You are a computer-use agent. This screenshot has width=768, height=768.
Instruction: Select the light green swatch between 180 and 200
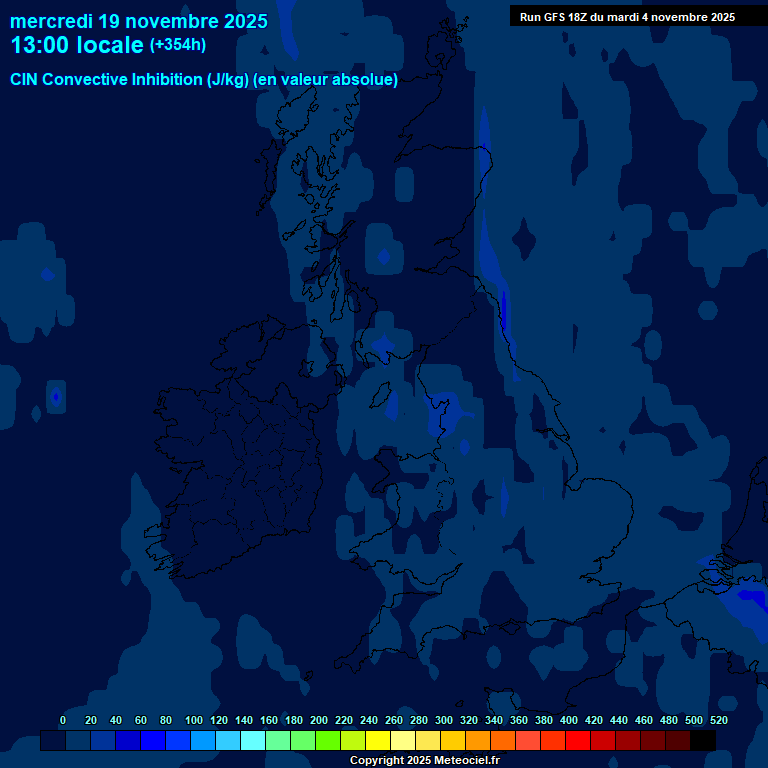pyautogui.click(x=303, y=740)
